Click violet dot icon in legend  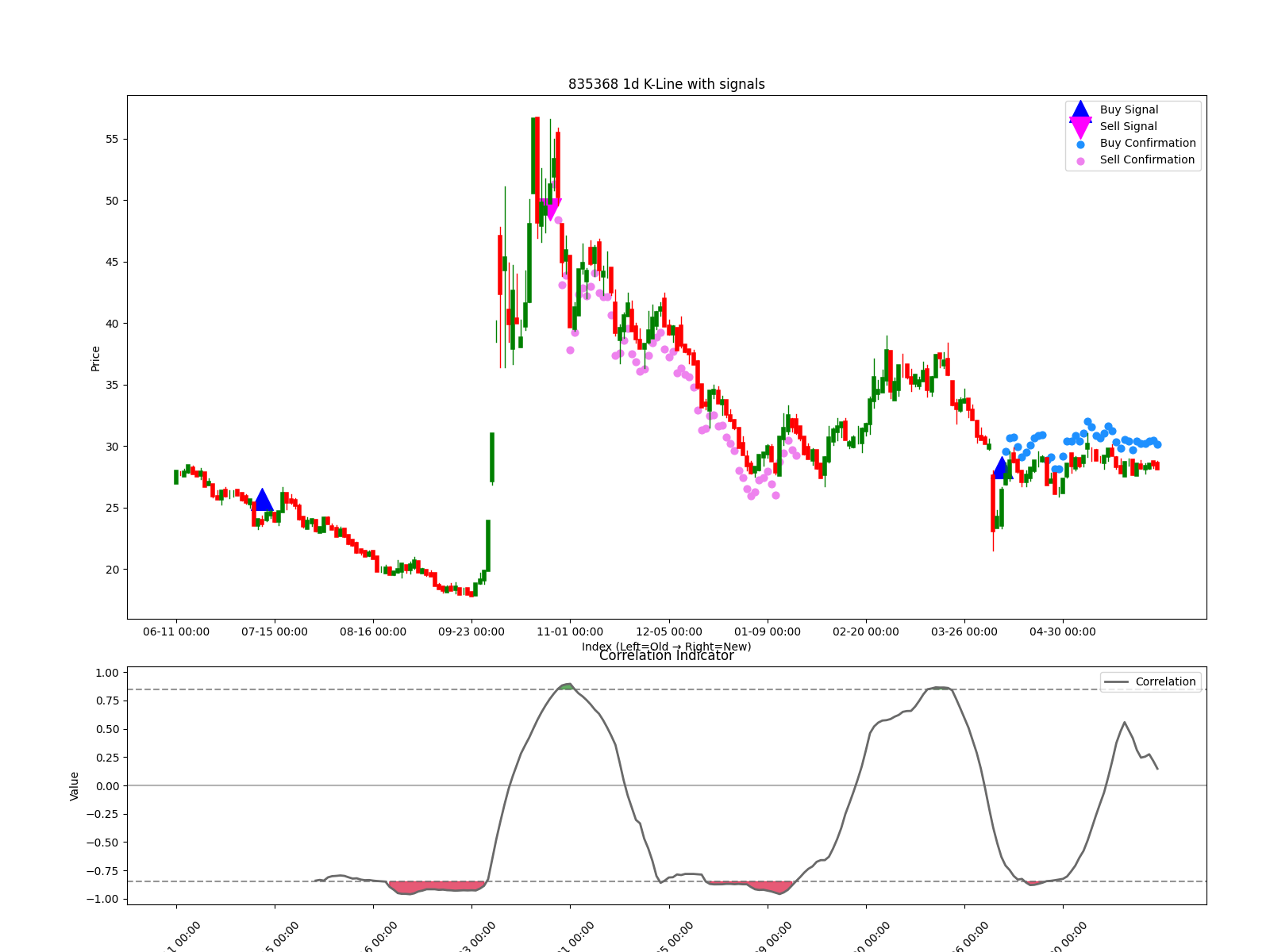click(1080, 161)
